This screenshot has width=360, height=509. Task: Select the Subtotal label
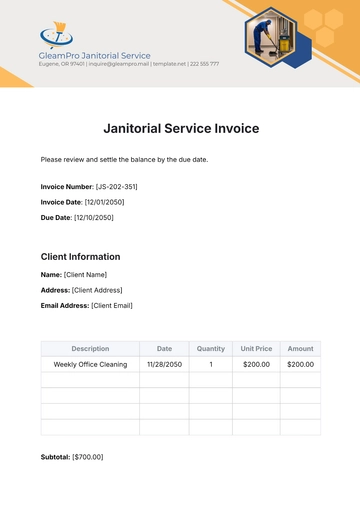55,457
